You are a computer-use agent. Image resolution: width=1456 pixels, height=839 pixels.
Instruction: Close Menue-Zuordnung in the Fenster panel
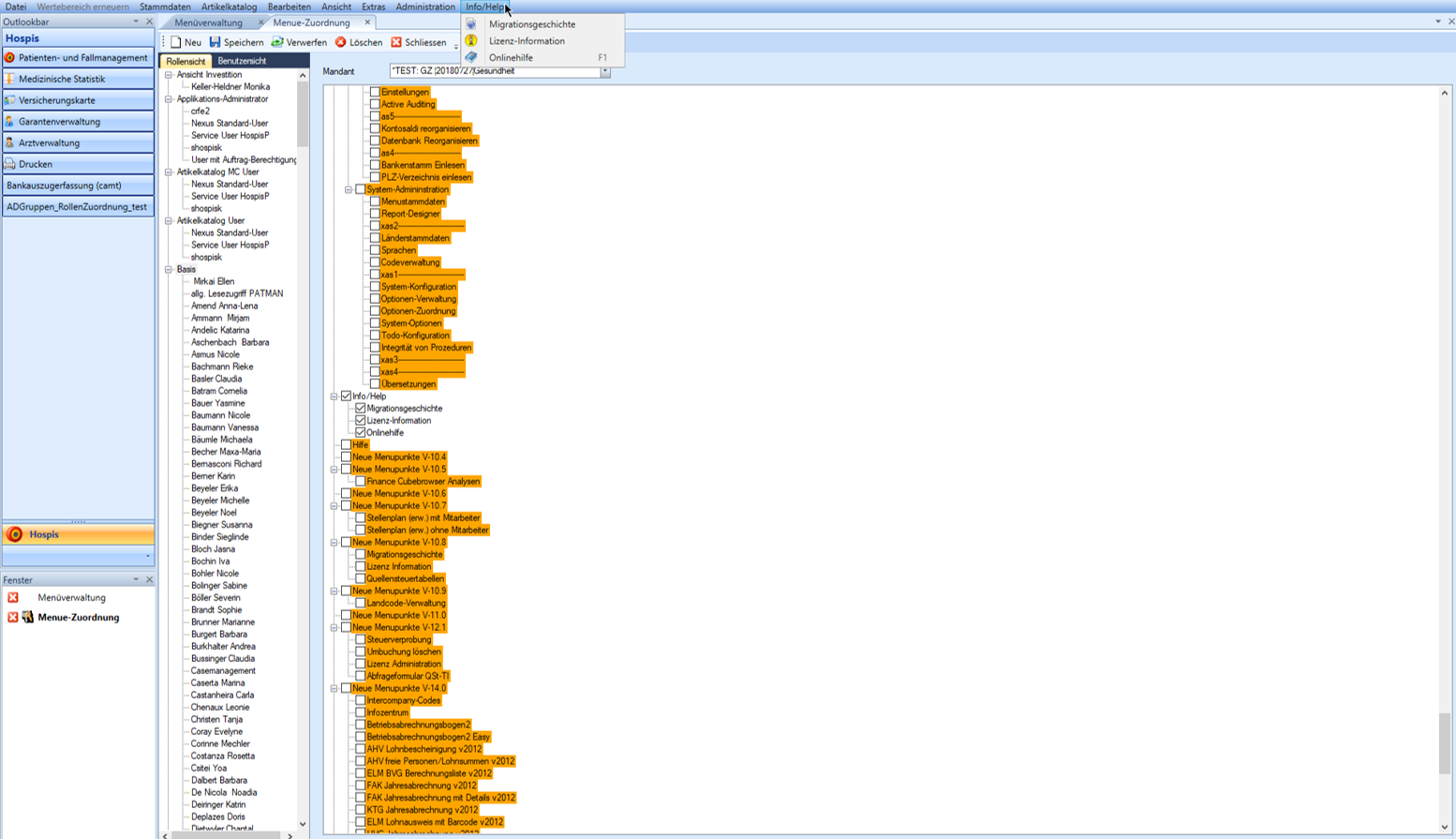[13, 618]
